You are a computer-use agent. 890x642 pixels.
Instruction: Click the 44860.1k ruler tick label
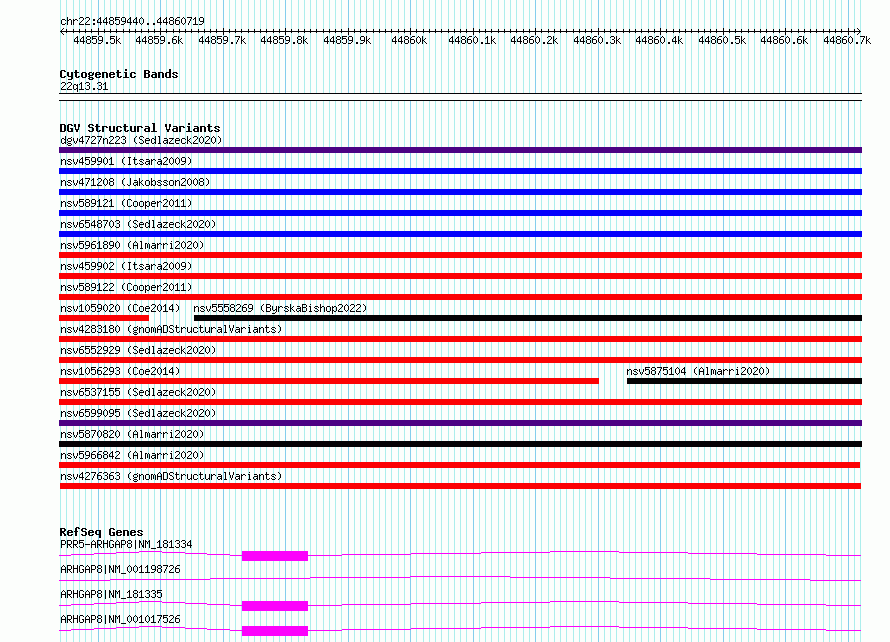point(472,40)
